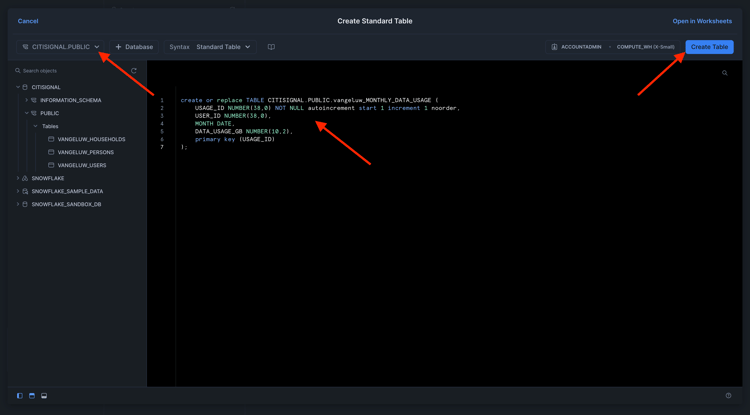Toggle the top panel layout icon
This screenshot has height=415, width=750.
32,396
